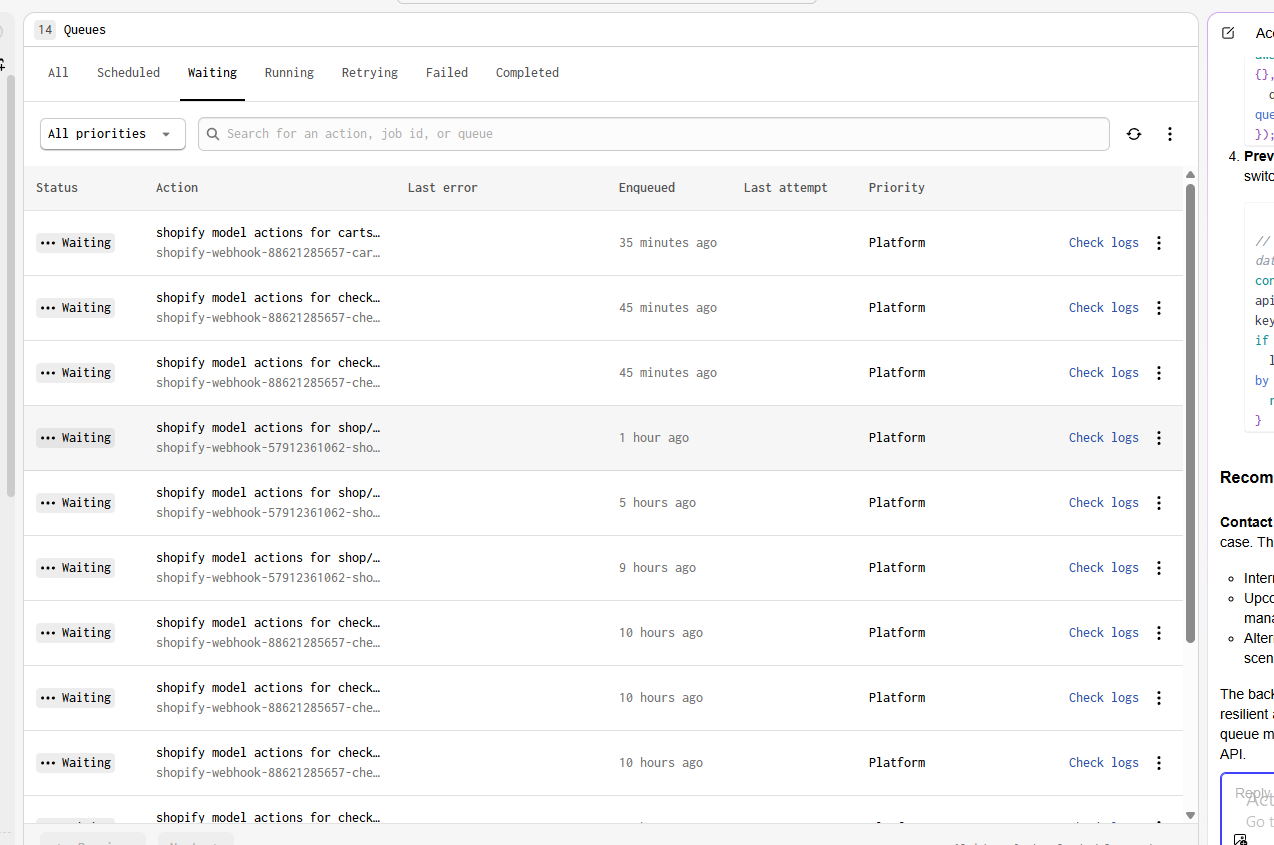Select the Scheduled tab
Image resolution: width=1274 pixels, height=845 pixels.
[x=128, y=73]
